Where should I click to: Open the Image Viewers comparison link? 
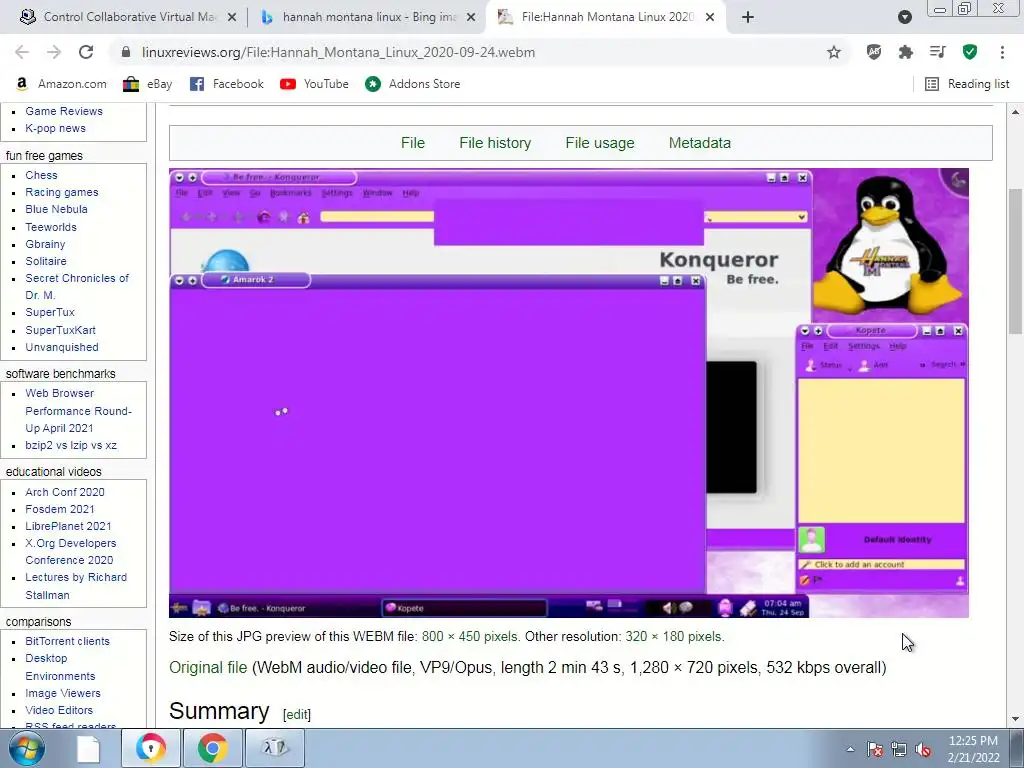[x=63, y=694]
